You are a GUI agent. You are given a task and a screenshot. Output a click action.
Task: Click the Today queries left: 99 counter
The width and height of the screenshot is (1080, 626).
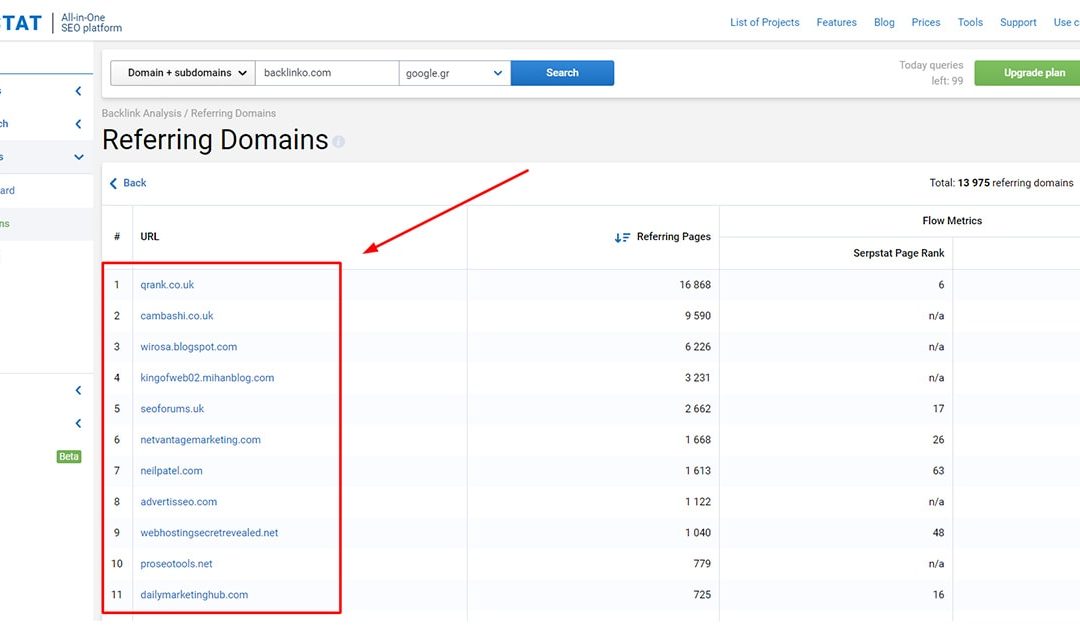point(931,73)
